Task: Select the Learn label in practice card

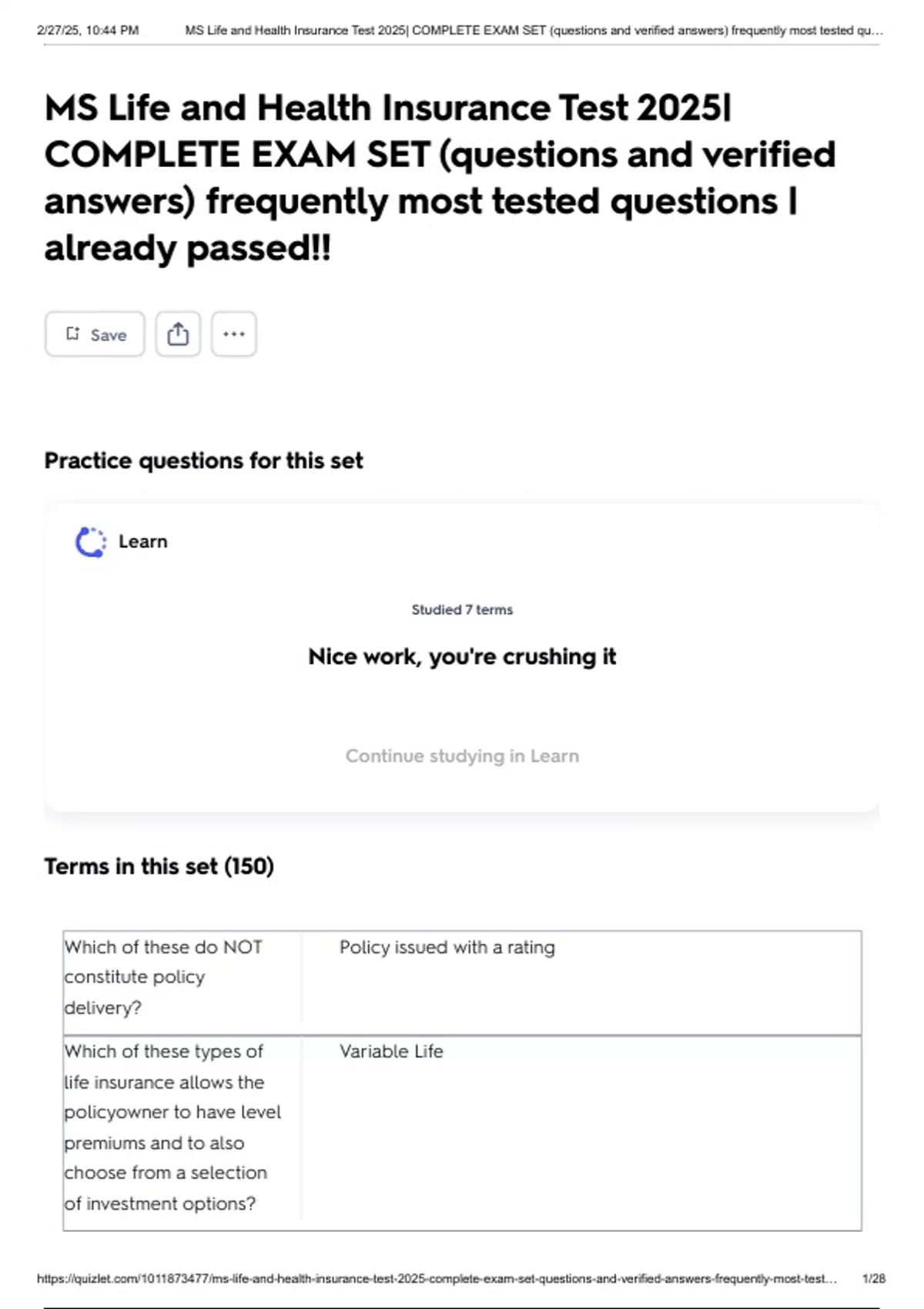Action: 142,541
